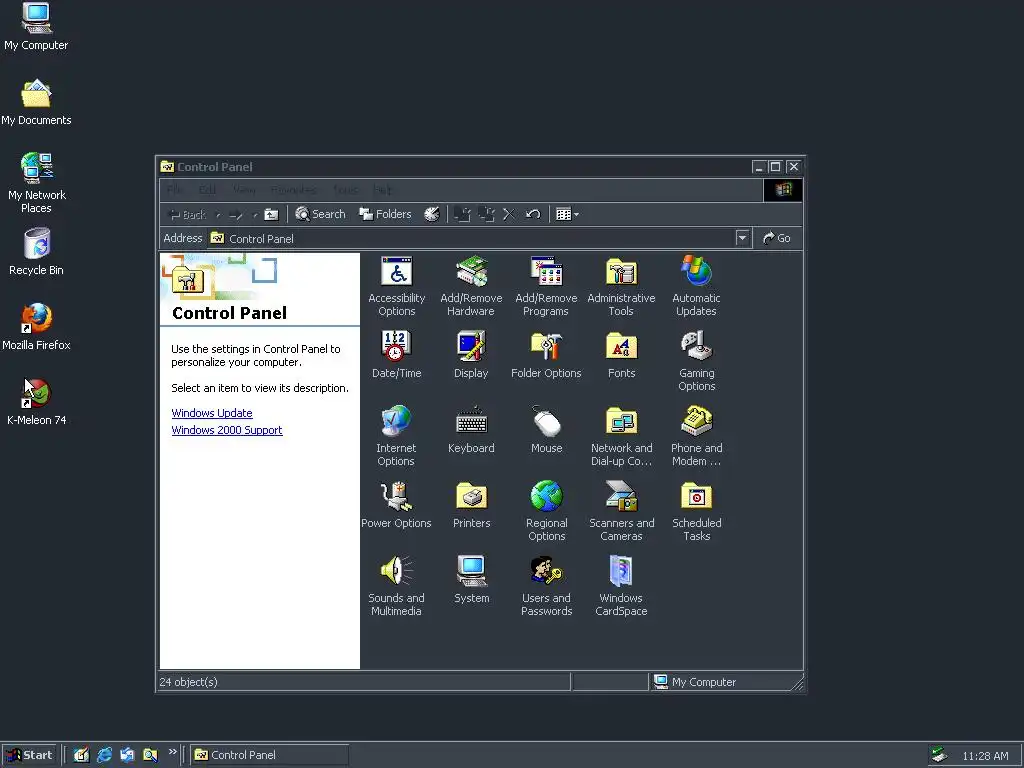
Task: Open the Views dropdown button
Action: (567, 214)
